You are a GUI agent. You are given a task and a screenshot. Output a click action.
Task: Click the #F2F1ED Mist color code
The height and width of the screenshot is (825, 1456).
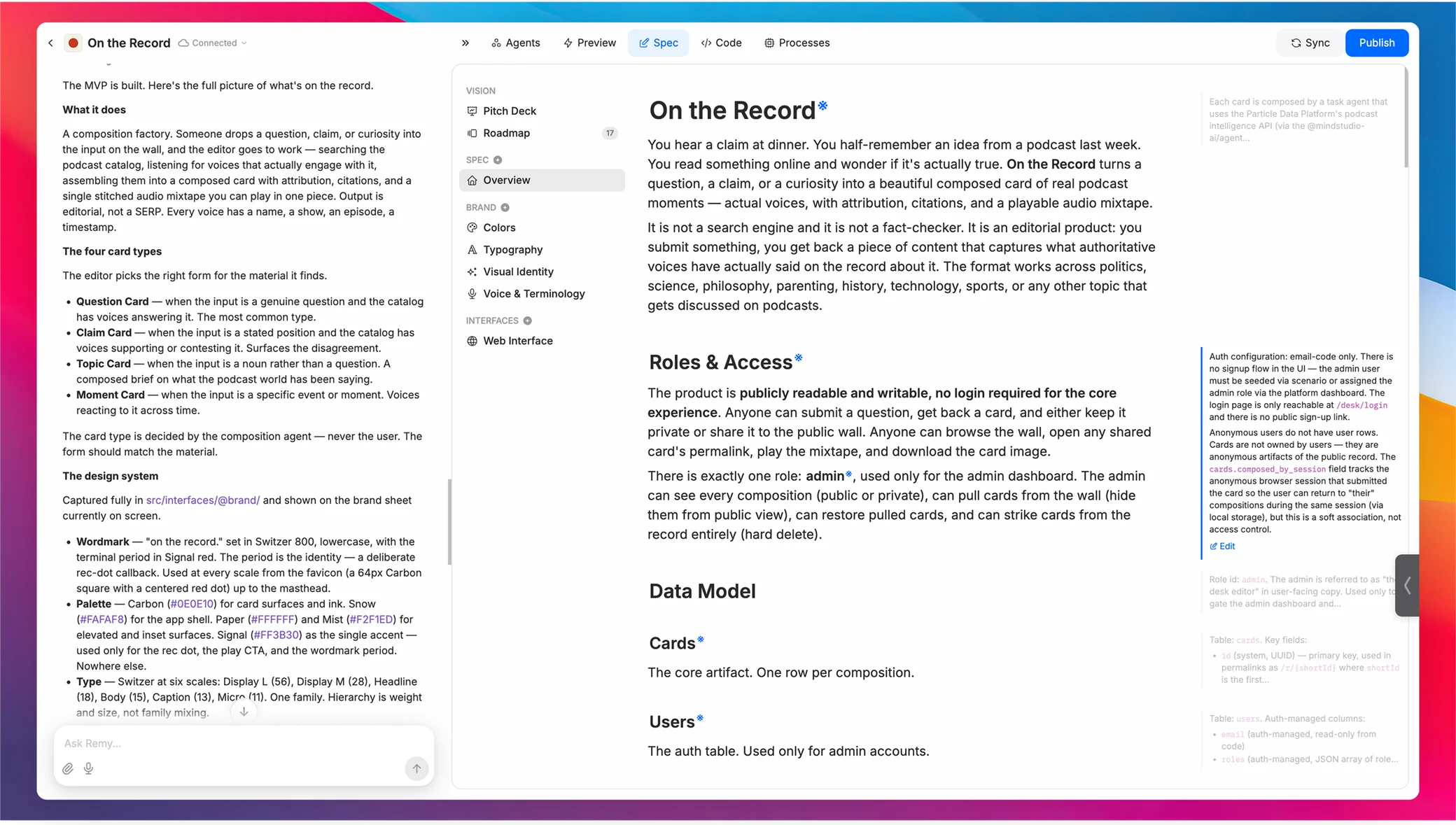tap(371, 619)
